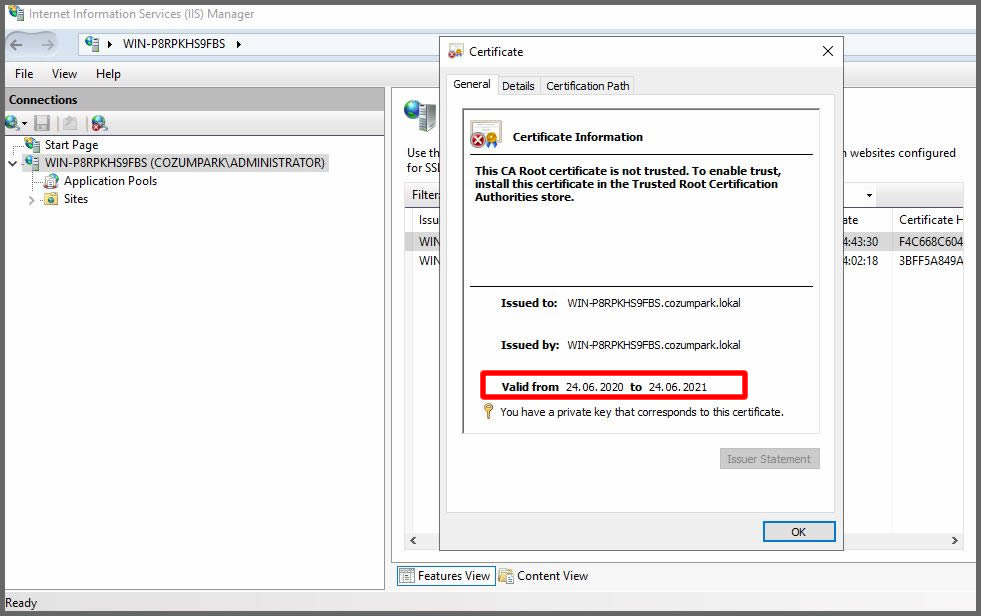
Task: Click the Forward navigation arrow
Action: pyautogui.click(x=48, y=44)
